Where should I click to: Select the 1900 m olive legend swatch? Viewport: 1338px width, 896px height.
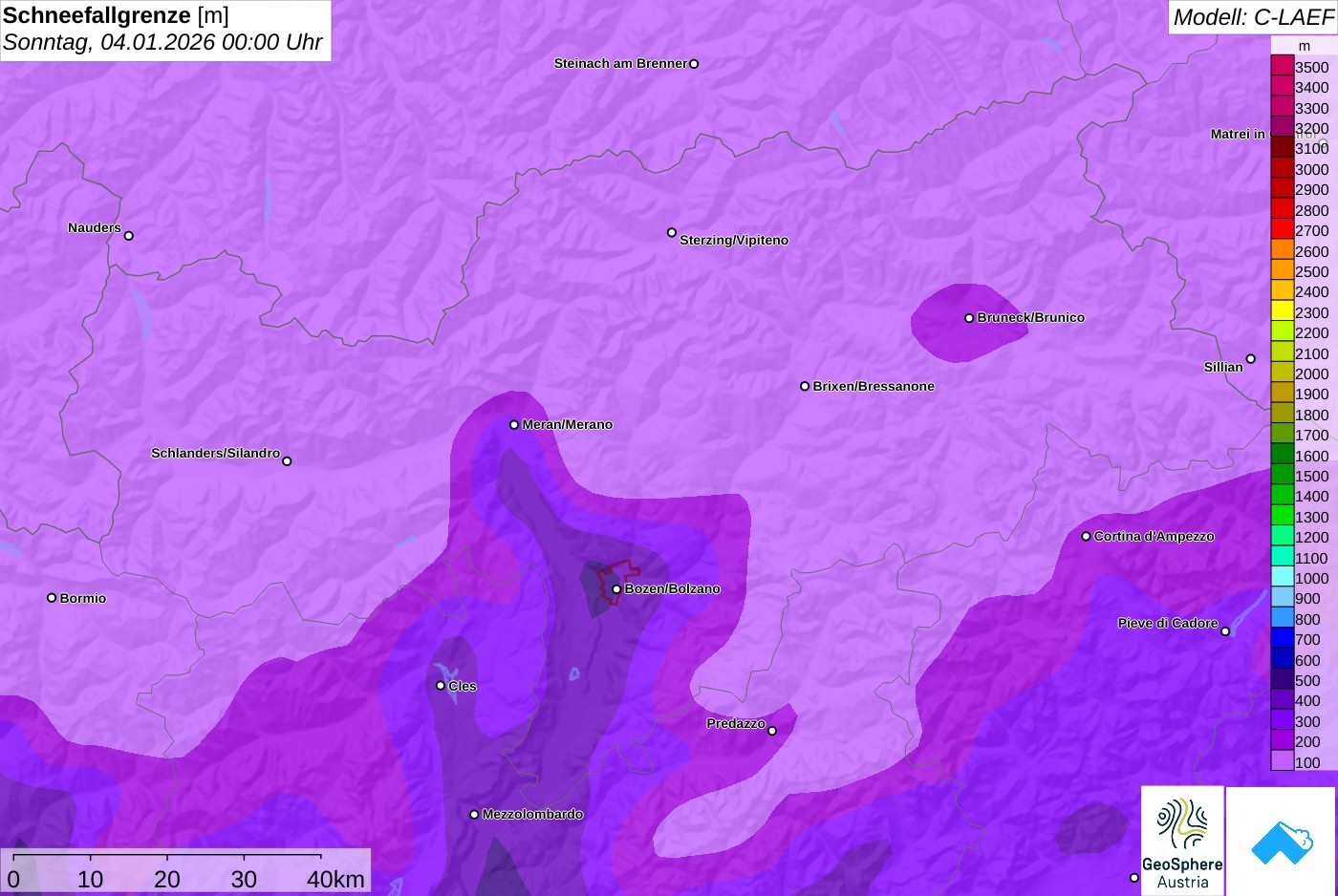1282,393
